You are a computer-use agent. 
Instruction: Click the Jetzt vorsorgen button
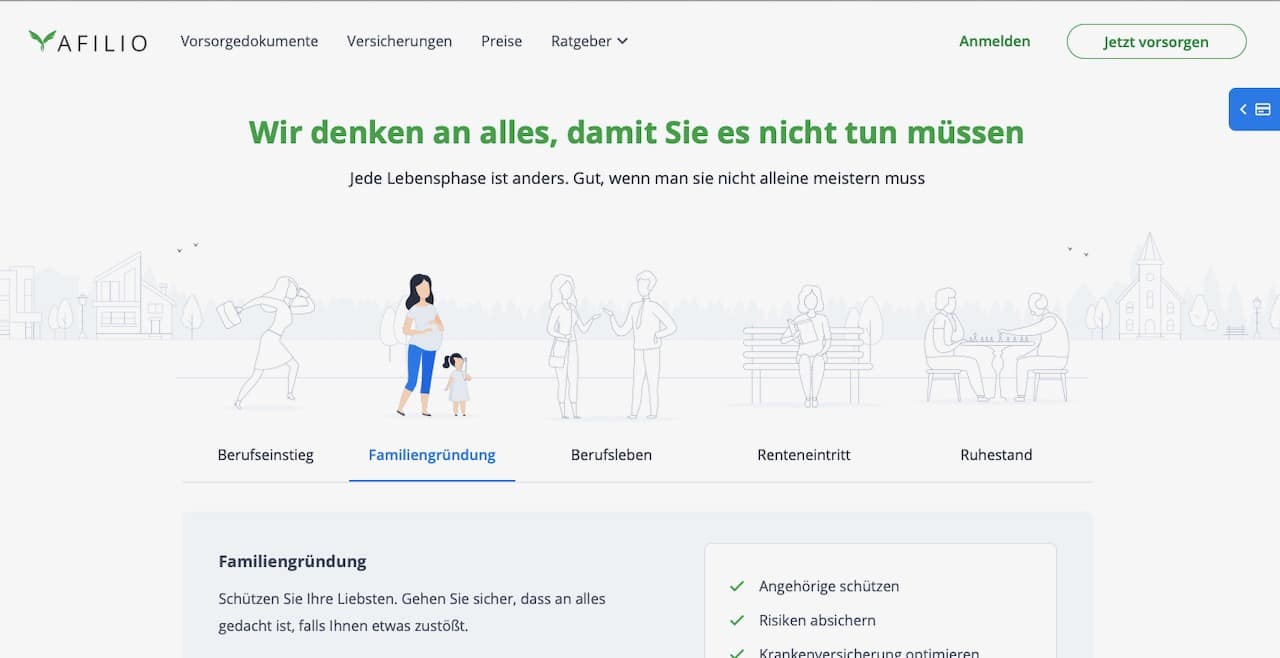click(x=1156, y=41)
